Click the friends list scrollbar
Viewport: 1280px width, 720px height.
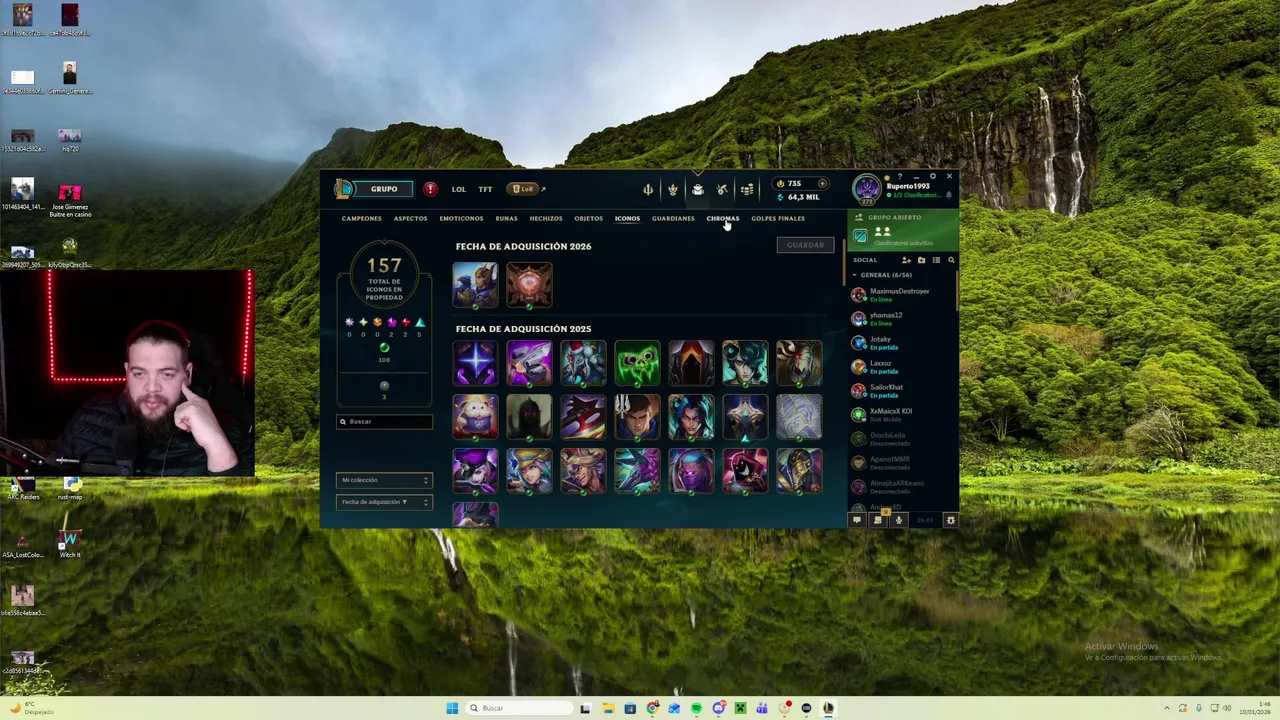coord(957,290)
